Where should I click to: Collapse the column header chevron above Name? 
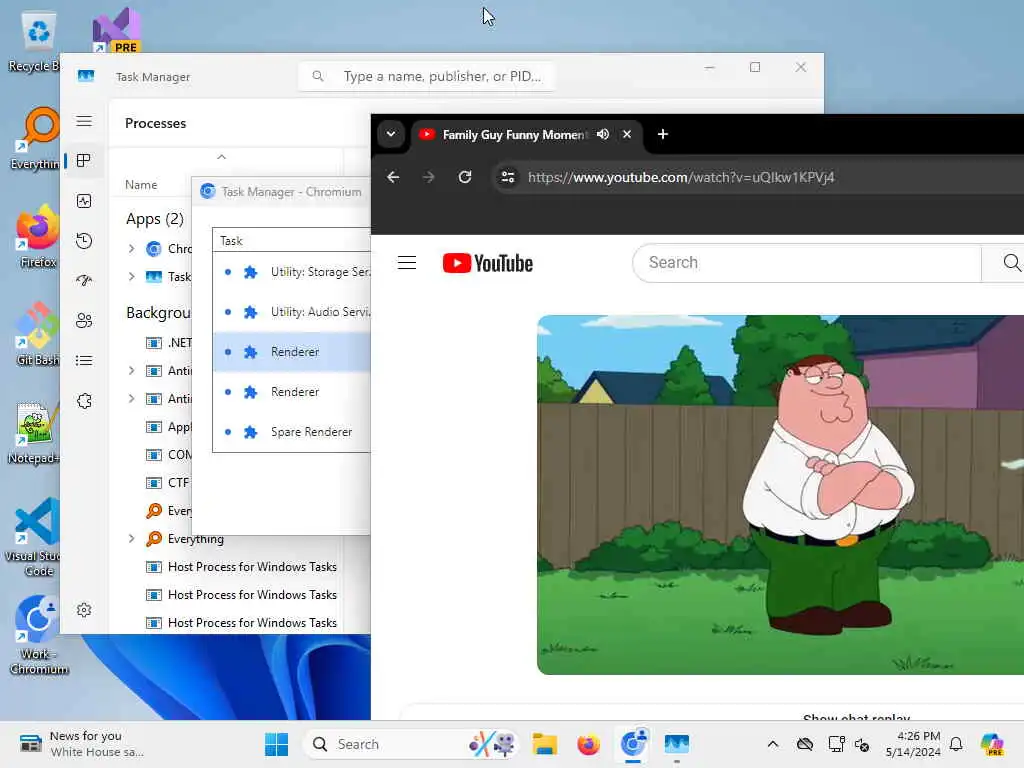click(x=221, y=157)
